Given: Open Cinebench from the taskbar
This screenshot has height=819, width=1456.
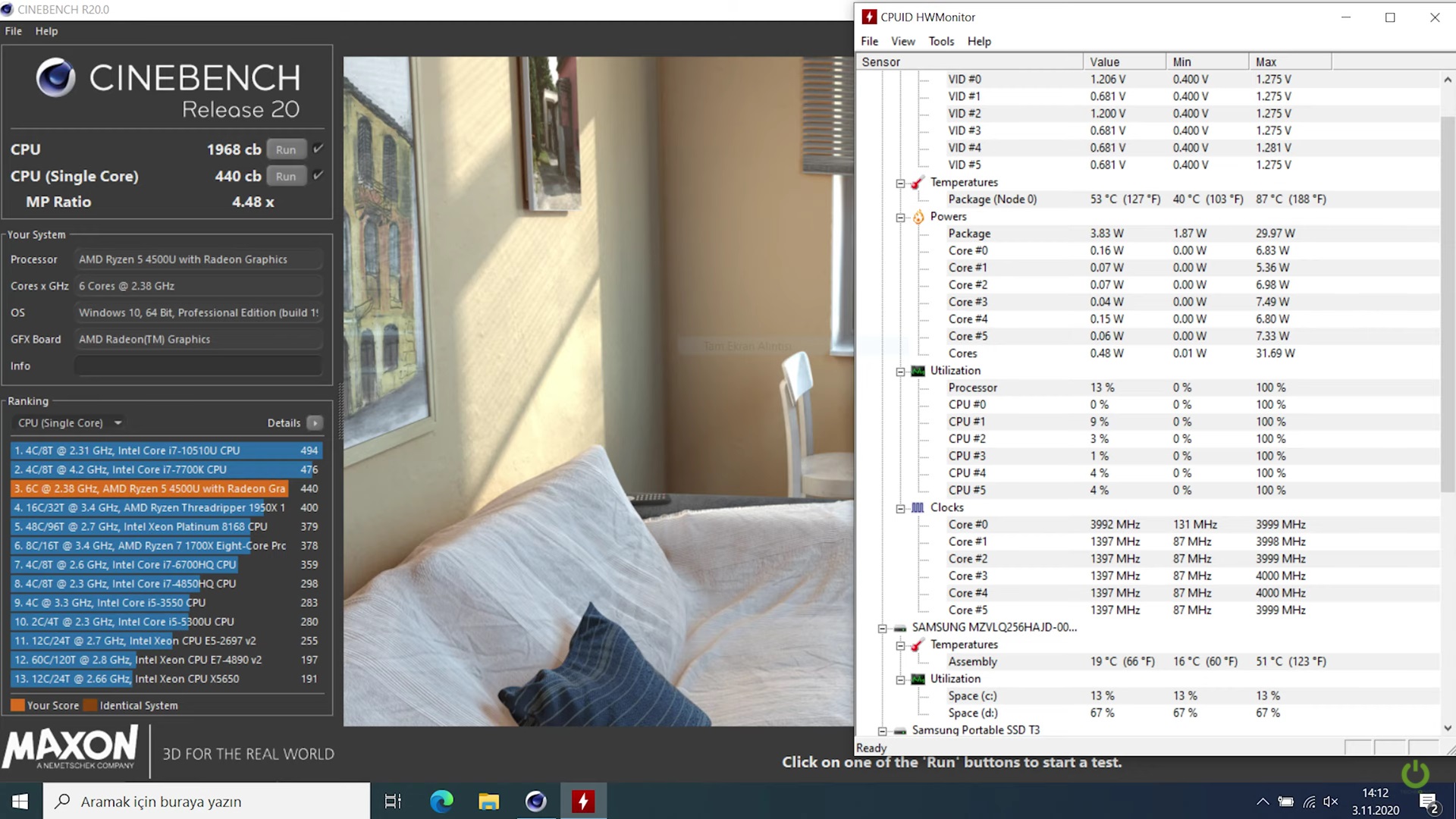Looking at the screenshot, I should (x=535, y=802).
